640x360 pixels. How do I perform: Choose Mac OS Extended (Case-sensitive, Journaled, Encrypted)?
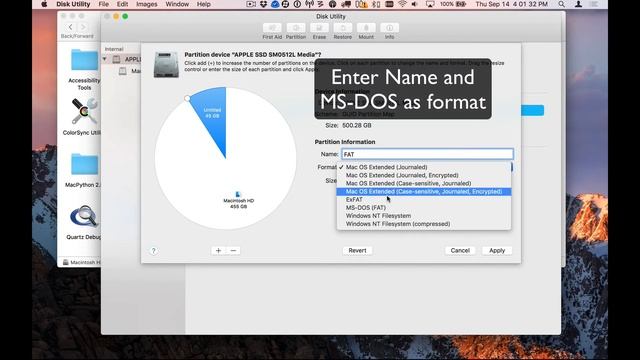tap(424, 191)
